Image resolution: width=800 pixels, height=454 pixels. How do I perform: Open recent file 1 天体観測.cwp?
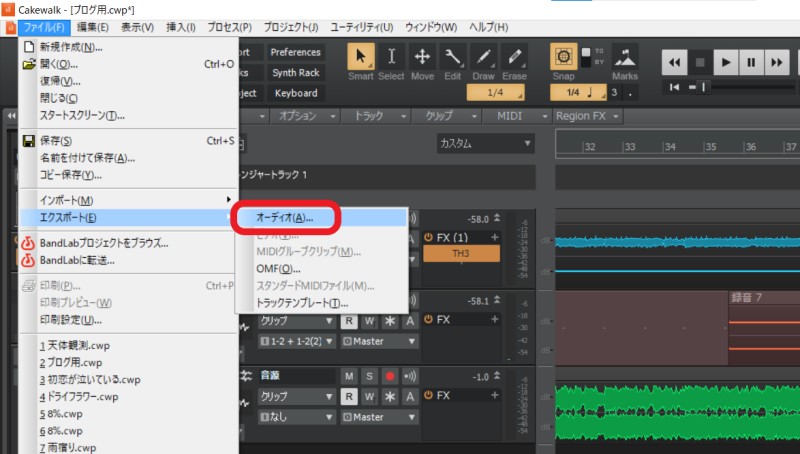point(129,345)
